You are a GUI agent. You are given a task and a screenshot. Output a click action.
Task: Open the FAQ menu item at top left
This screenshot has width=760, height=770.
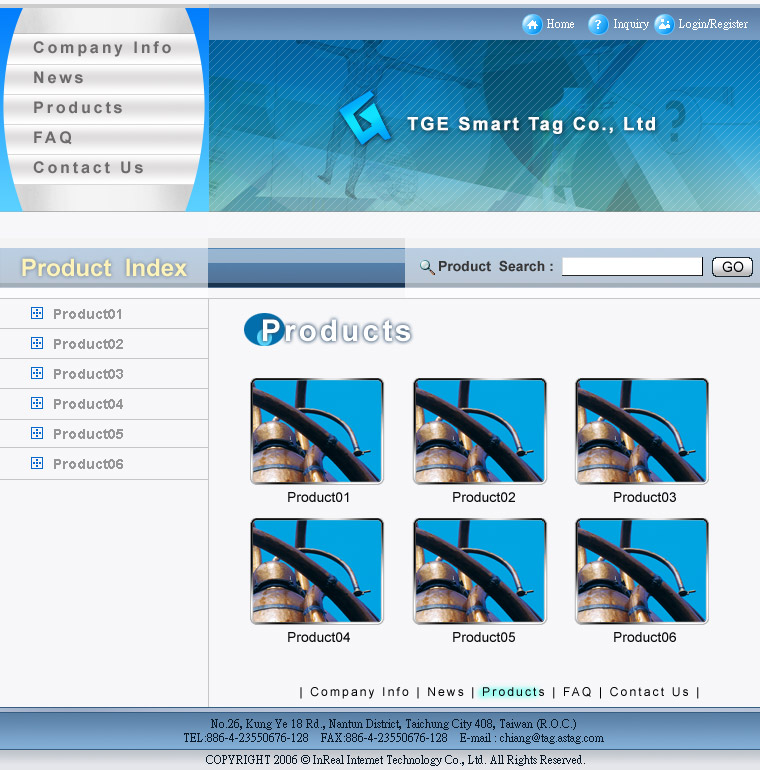point(53,138)
